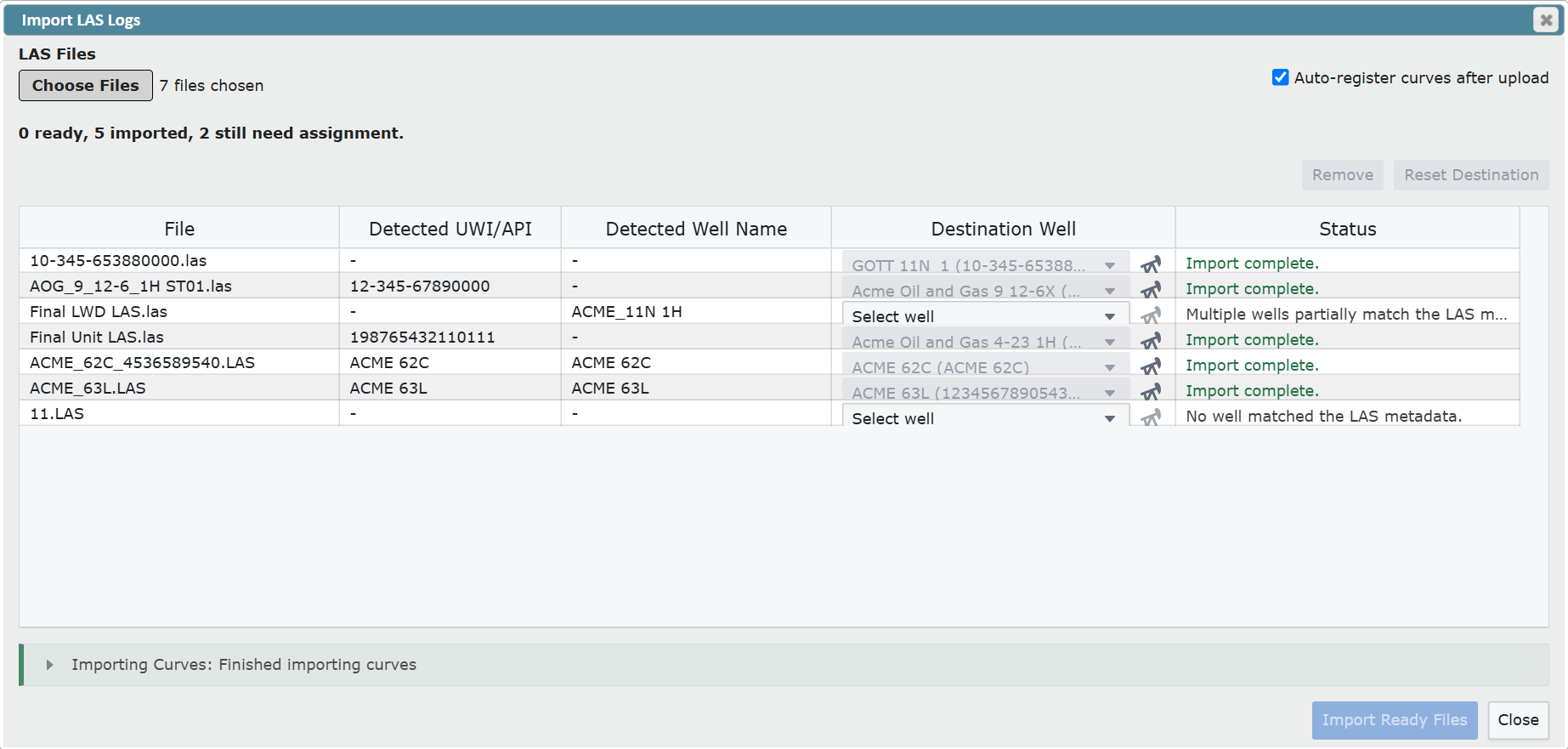Click the well icon for AOG_9_12-6_1H ST01.las row
Viewport: 1568px width, 749px height.
pos(1151,290)
